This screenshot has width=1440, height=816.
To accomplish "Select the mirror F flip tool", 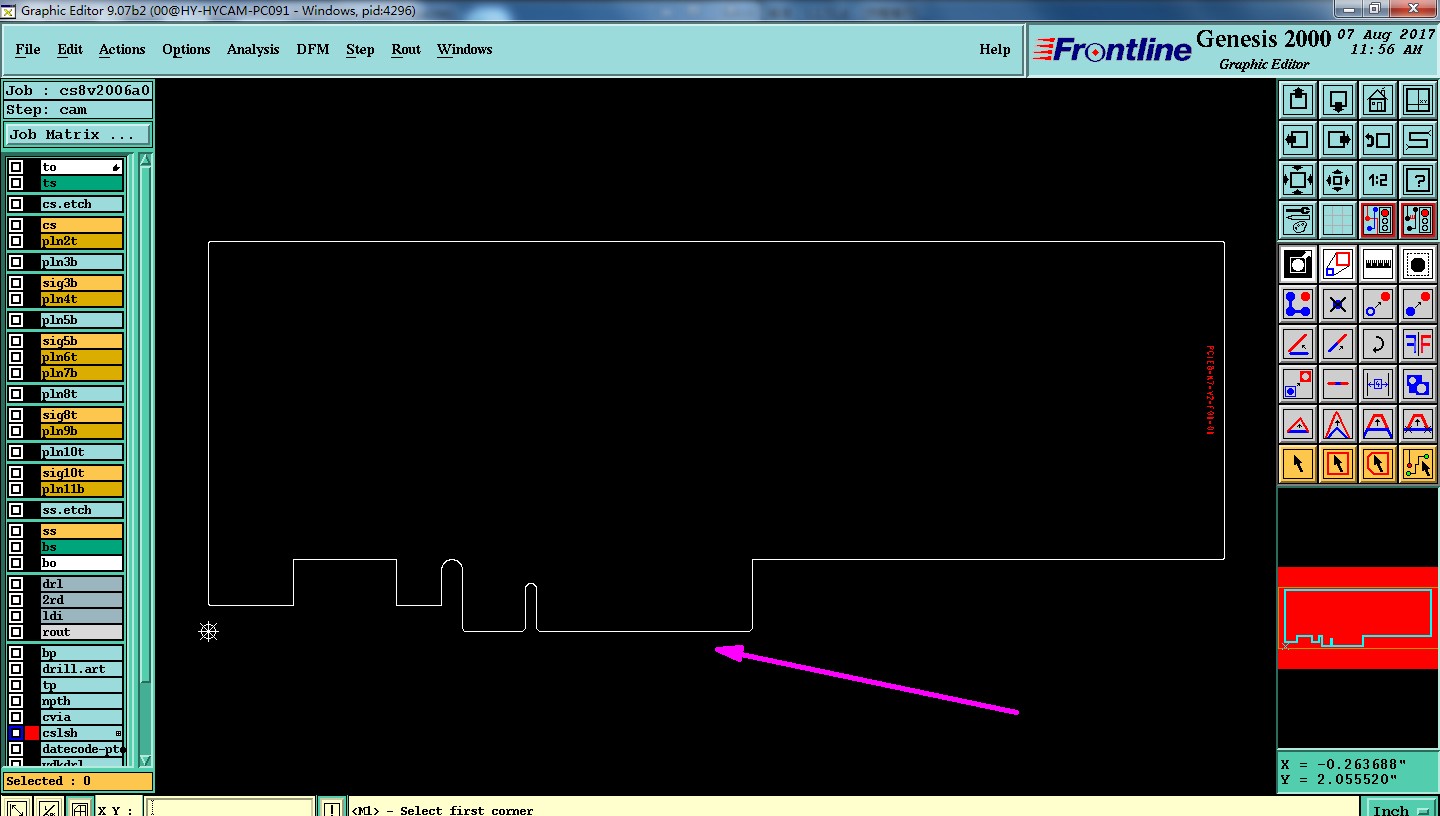I will coord(1418,344).
